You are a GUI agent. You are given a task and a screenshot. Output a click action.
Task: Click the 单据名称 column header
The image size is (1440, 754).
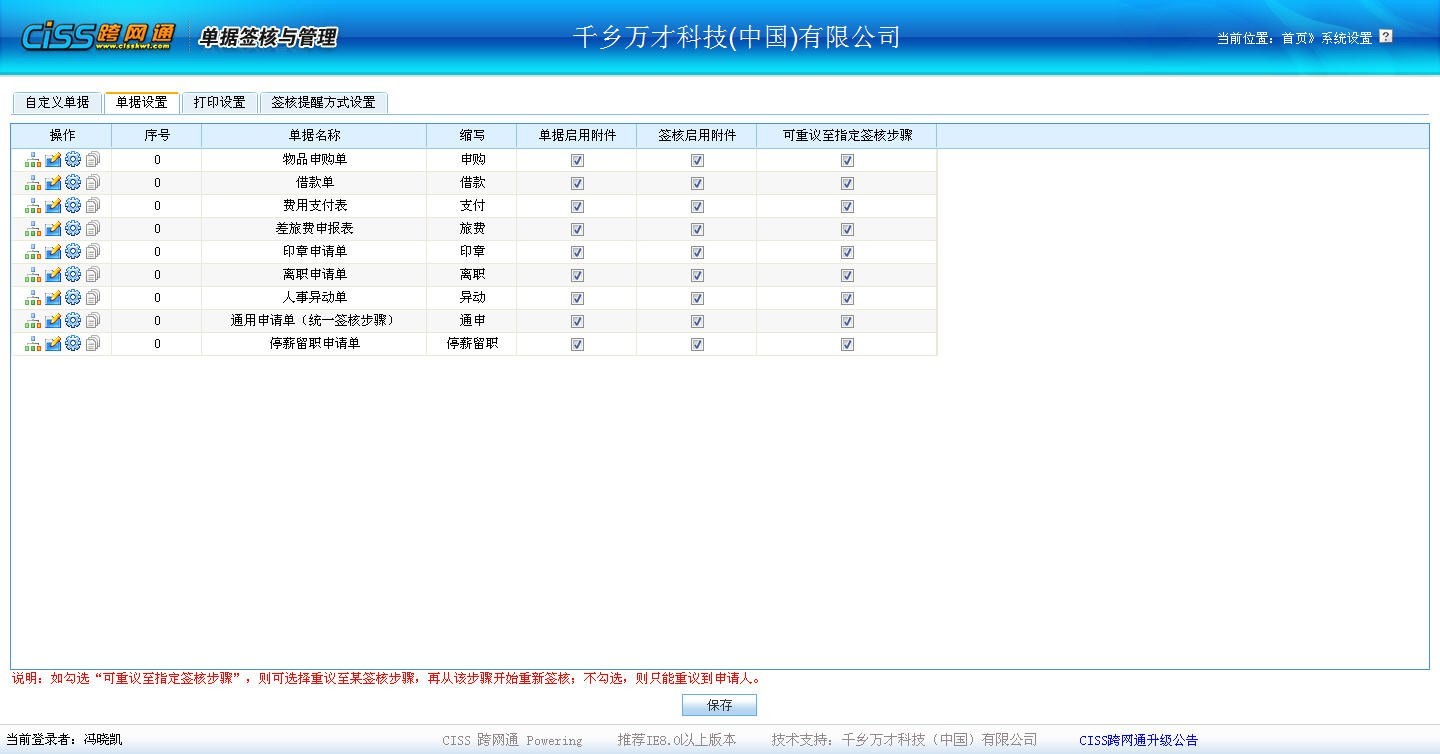coord(314,135)
